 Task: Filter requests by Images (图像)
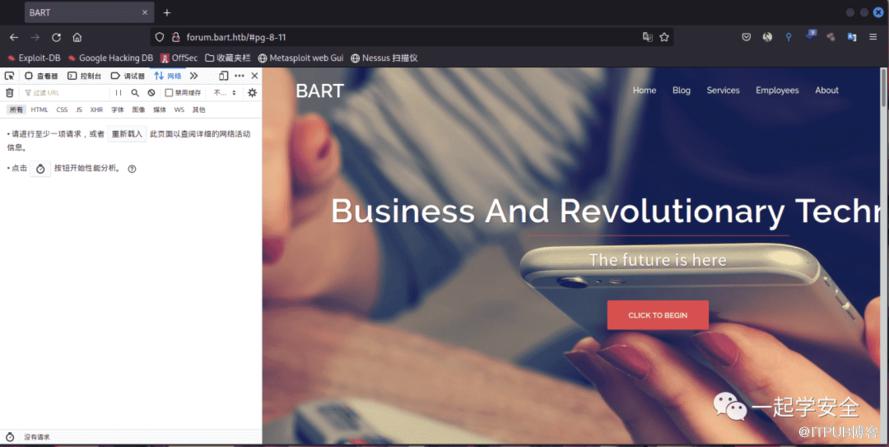pos(138,109)
